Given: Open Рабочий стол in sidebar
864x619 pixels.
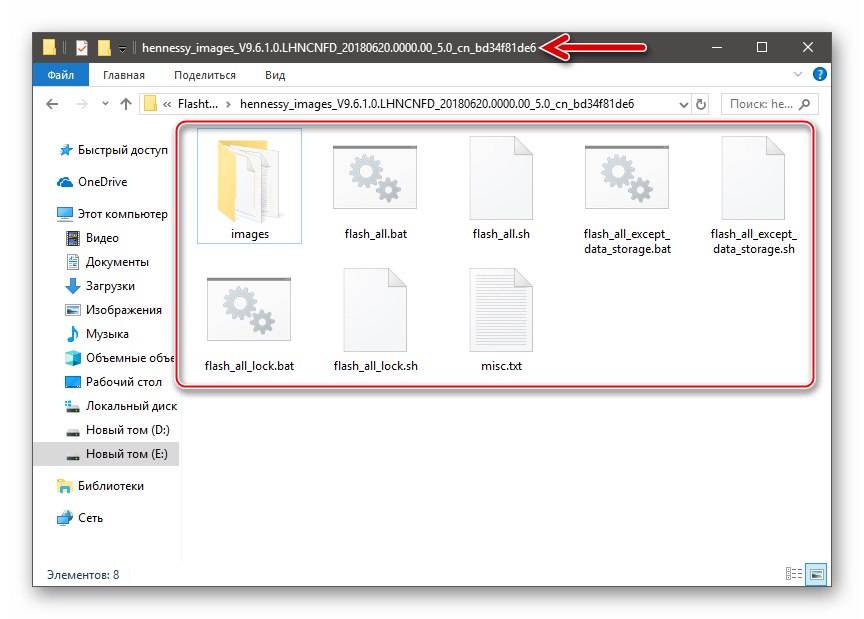Looking at the screenshot, I should coord(114,382).
